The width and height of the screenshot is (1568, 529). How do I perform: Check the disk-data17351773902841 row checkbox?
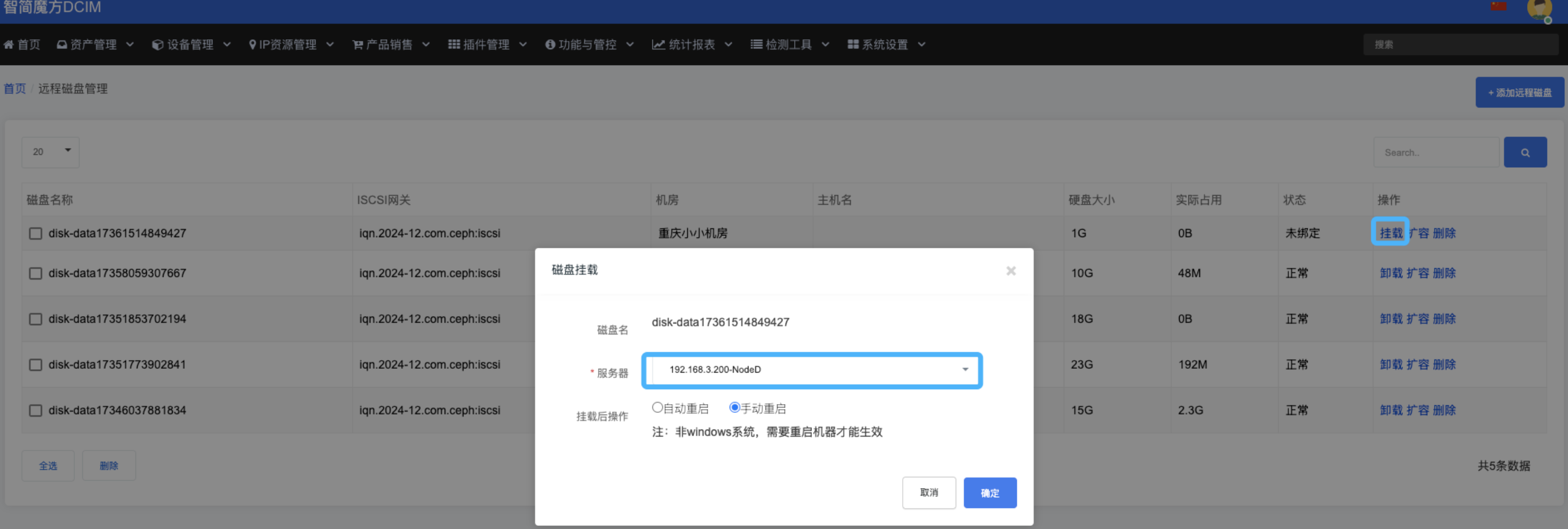click(36, 364)
